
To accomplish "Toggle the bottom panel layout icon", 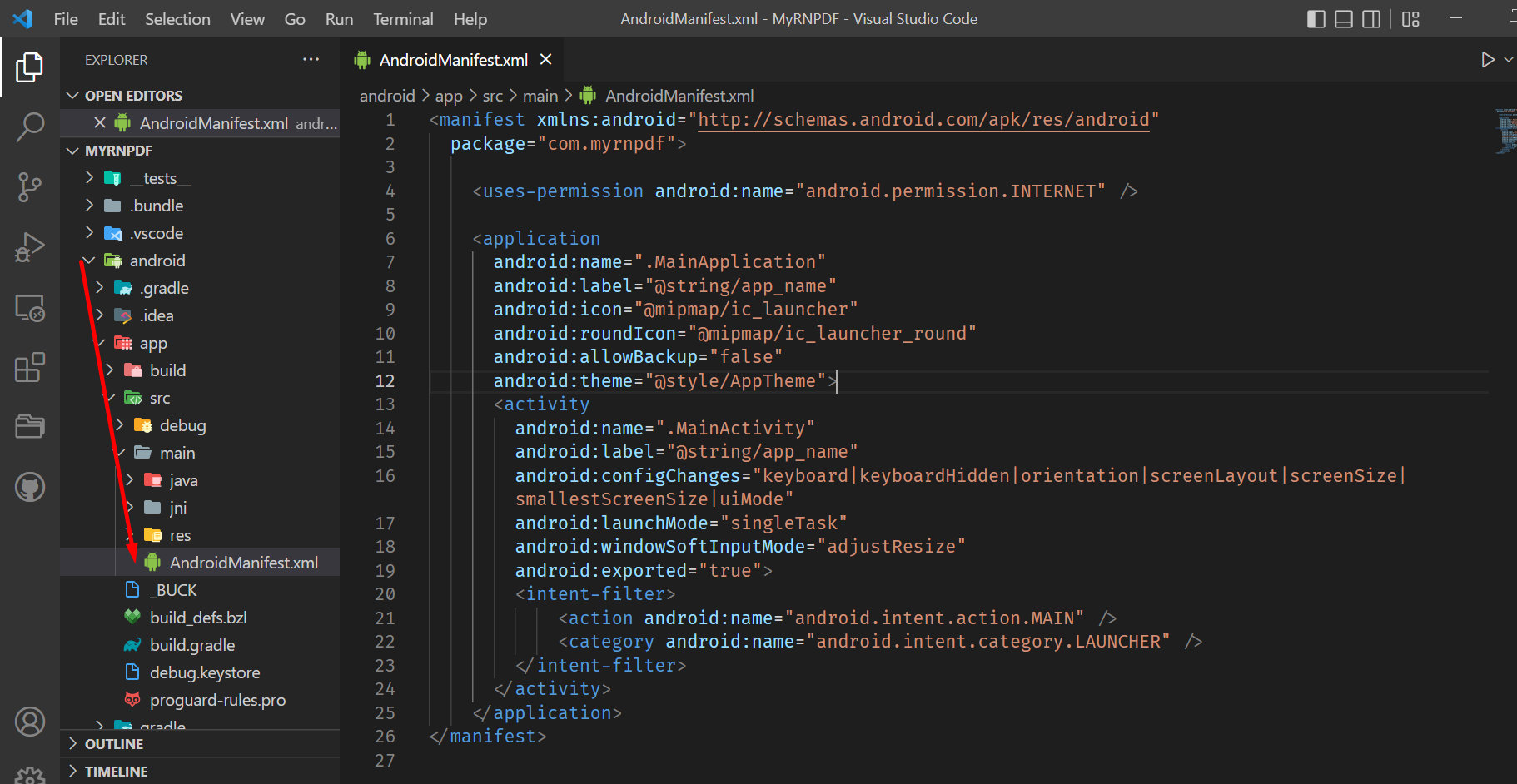I will (x=1344, y=19).
